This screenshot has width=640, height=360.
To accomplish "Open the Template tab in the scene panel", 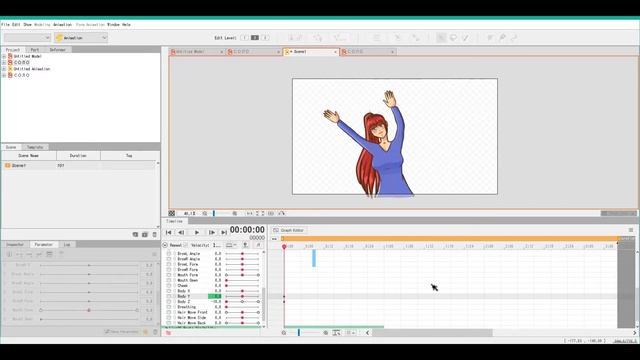I will 35,147.
